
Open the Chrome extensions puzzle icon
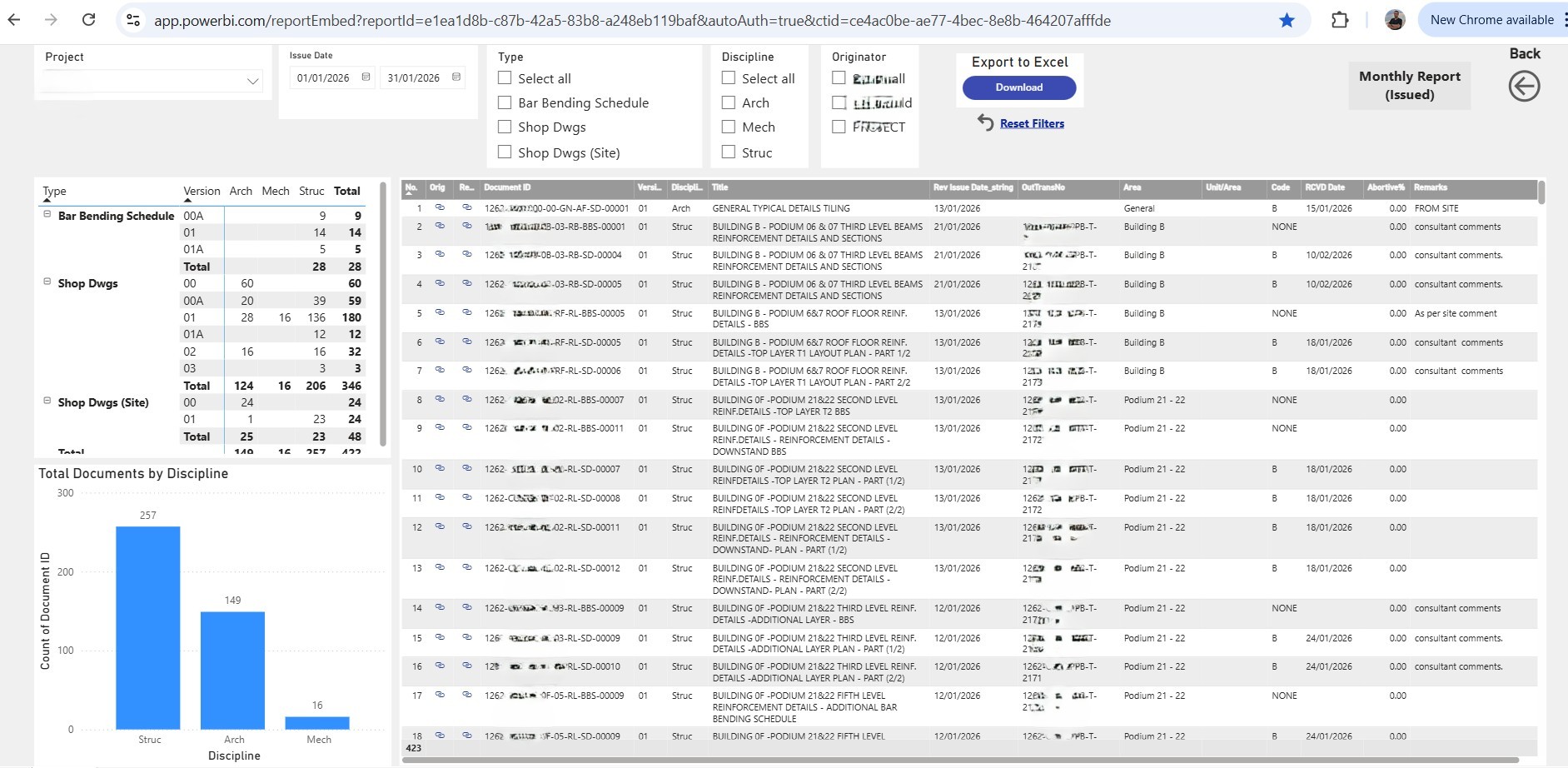(x=1339, y=20)
